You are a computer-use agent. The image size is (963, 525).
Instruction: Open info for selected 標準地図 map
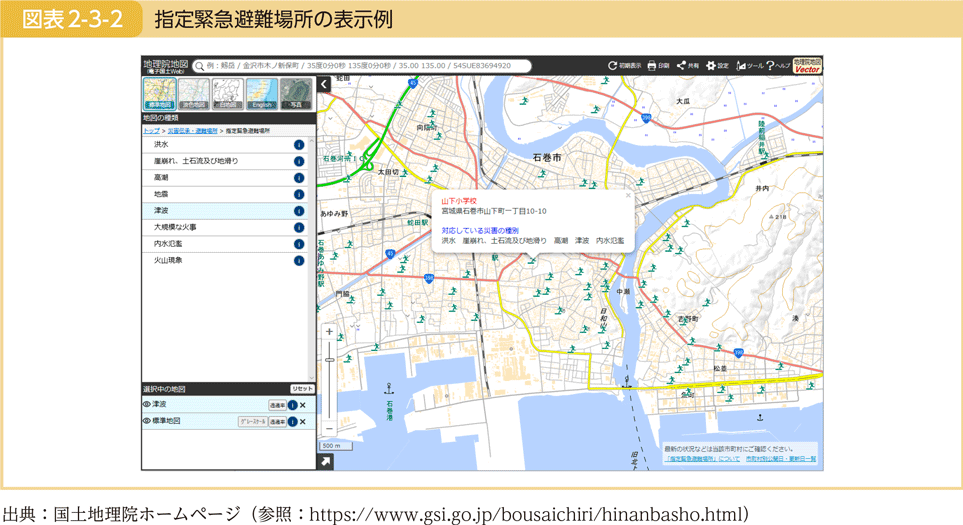[x=292, y=422]
